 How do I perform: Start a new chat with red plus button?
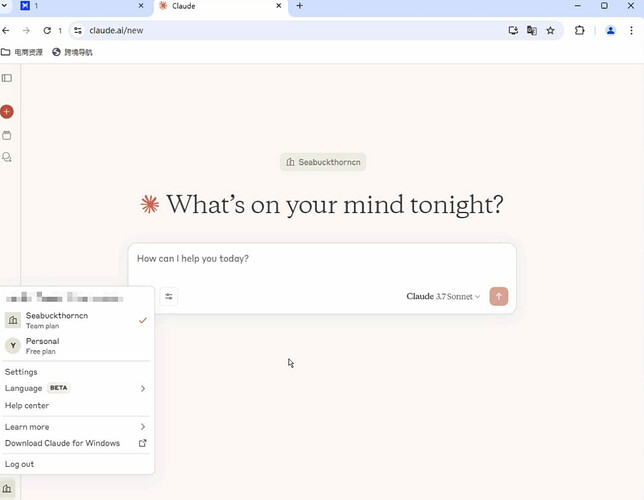pos(7,111)
